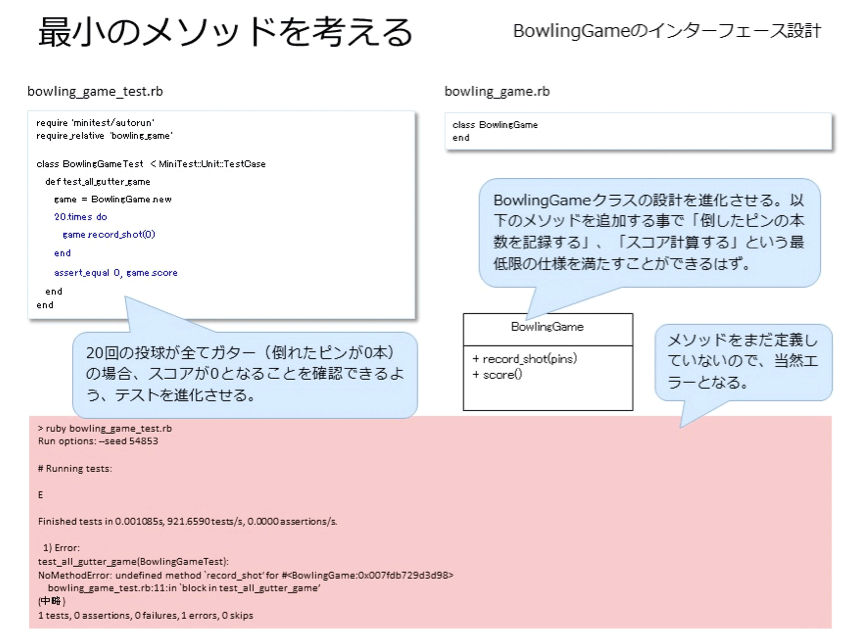Click the ruby bowling_game_test.rb command line
This screenshot has width=856, height=640.
[x=105, y=429]
